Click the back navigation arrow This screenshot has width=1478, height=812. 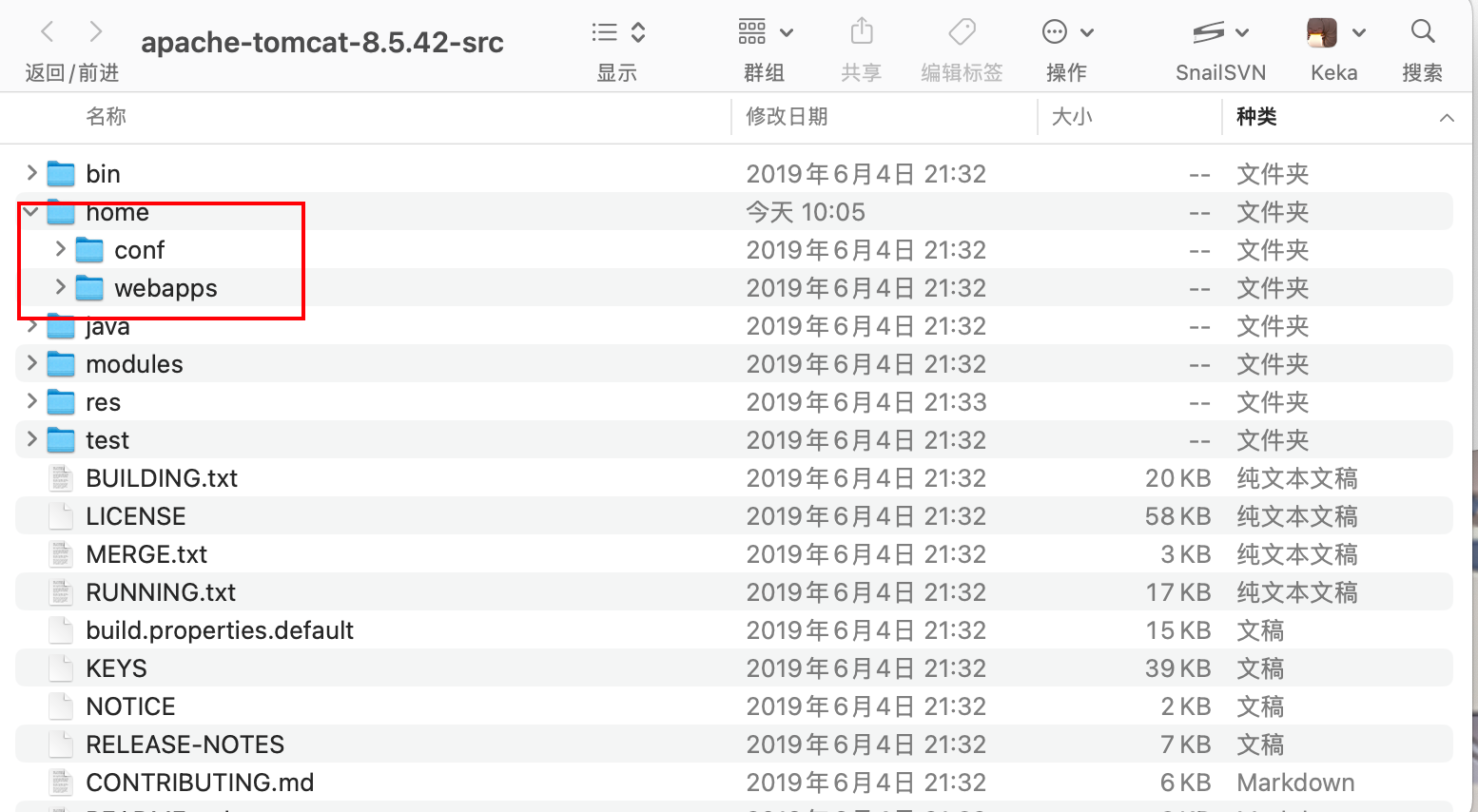click(48, 32)
